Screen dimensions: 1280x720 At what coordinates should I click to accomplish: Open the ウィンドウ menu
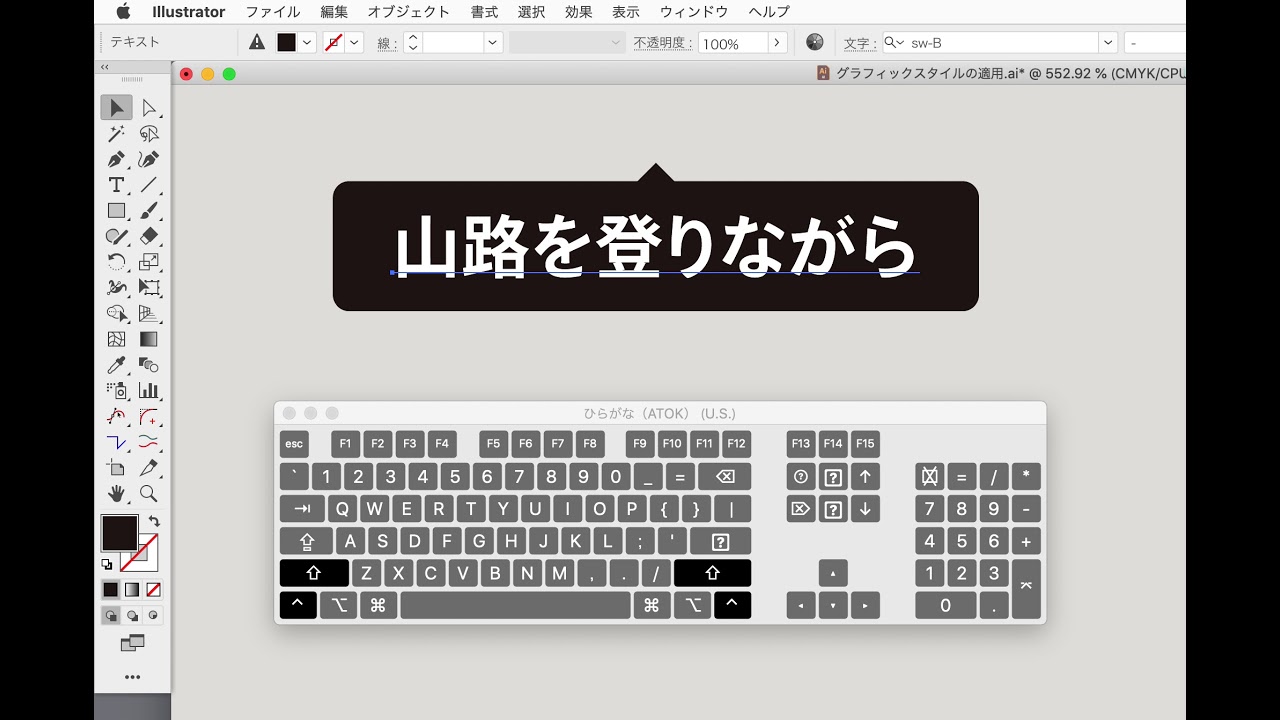(694, 12)
